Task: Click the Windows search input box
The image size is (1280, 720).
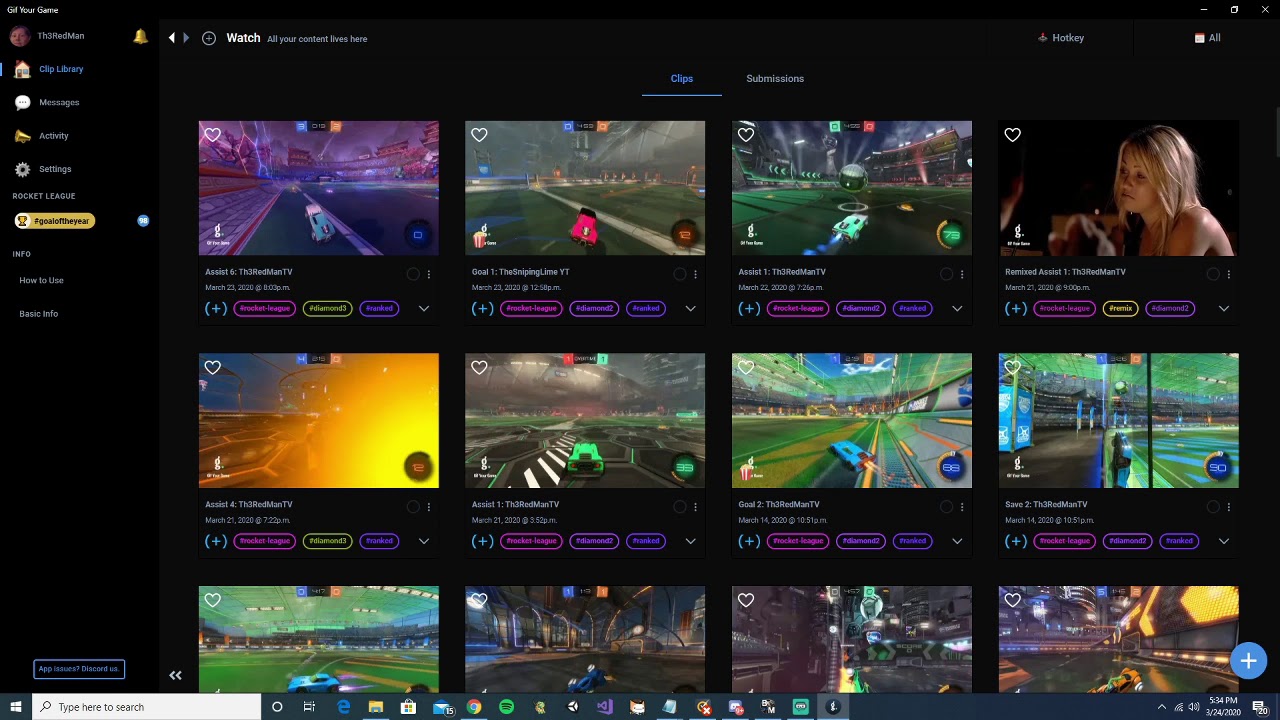Action: (146, 707)
